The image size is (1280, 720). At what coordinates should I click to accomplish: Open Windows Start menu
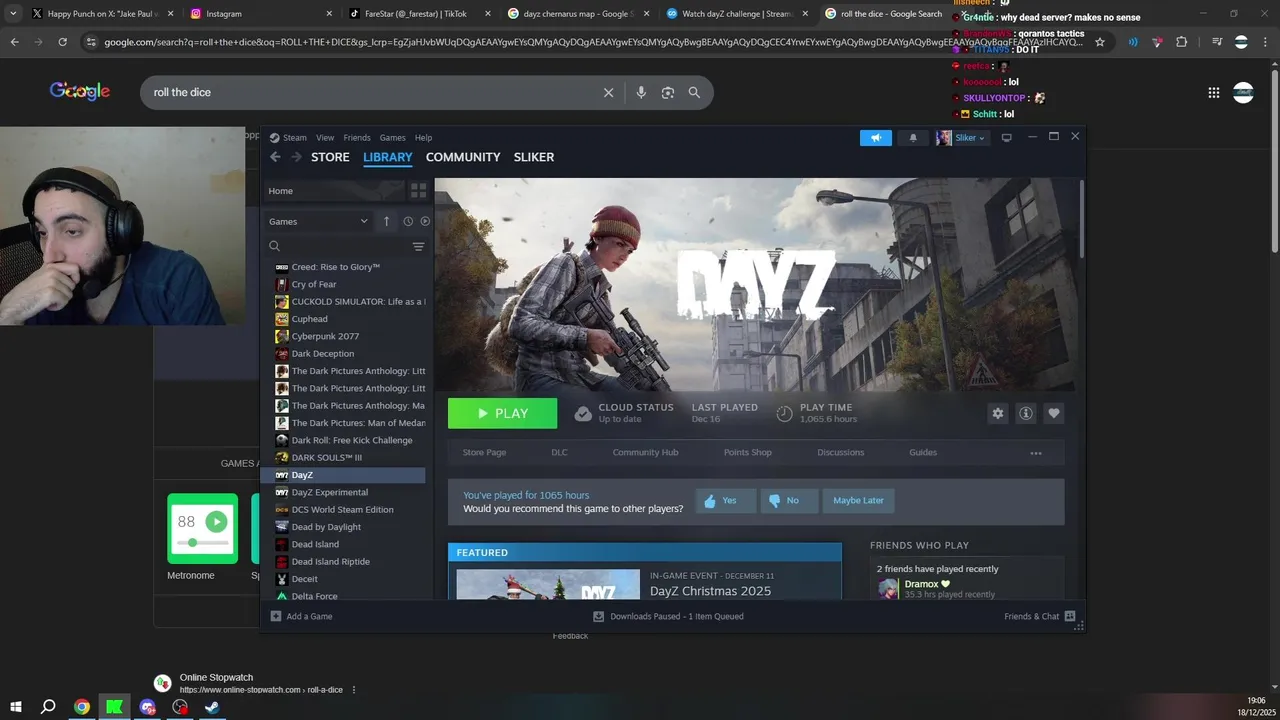coord(16,707)
